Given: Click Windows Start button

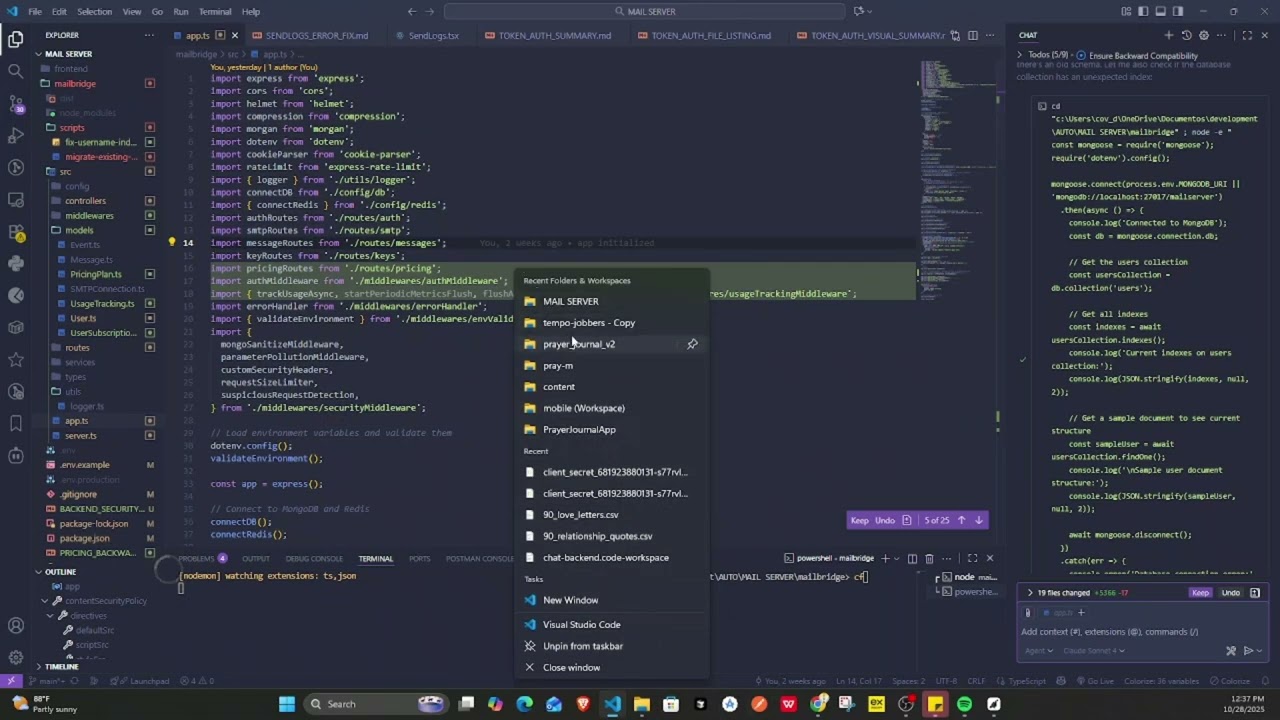Looking at the screenshot, I should click(287, 704).
